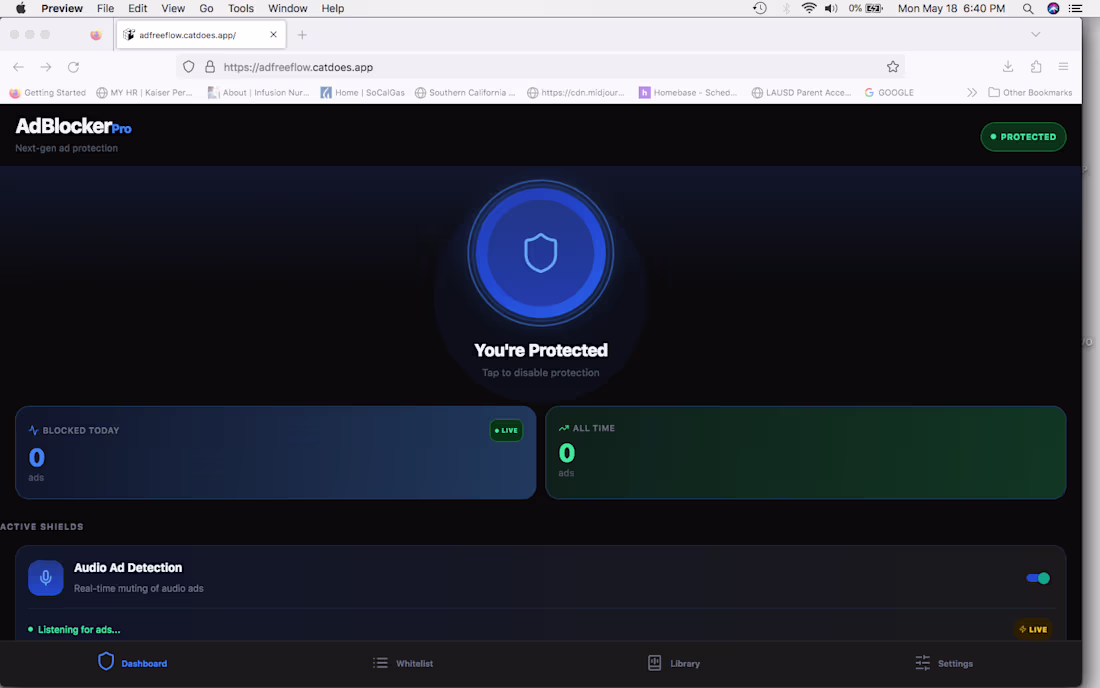Select the Blocked Today card
The width and height of the screenshot is (1100, 688).
276,452
